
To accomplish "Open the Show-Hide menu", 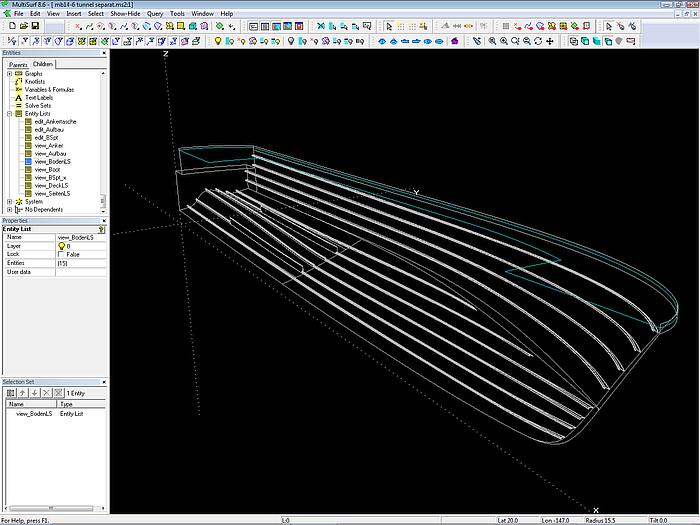I will [x=125, y=14].
